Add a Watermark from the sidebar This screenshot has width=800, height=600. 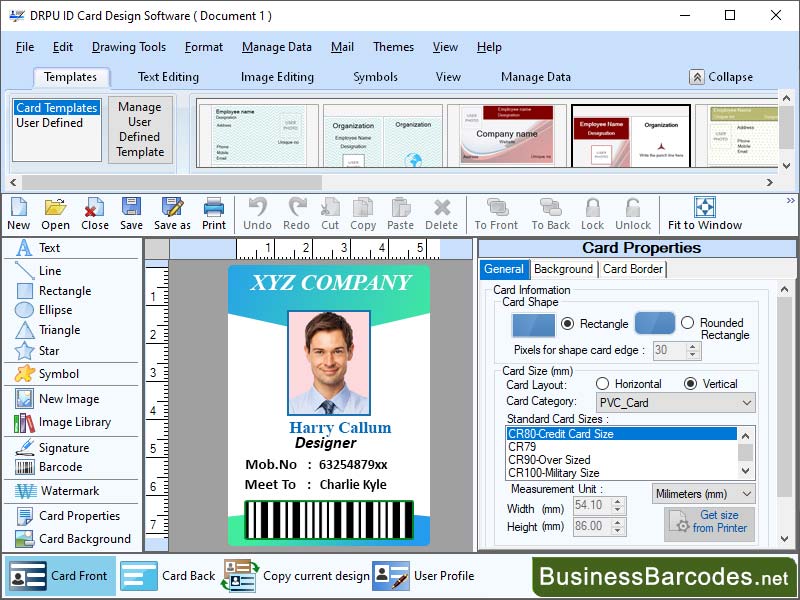69,491
